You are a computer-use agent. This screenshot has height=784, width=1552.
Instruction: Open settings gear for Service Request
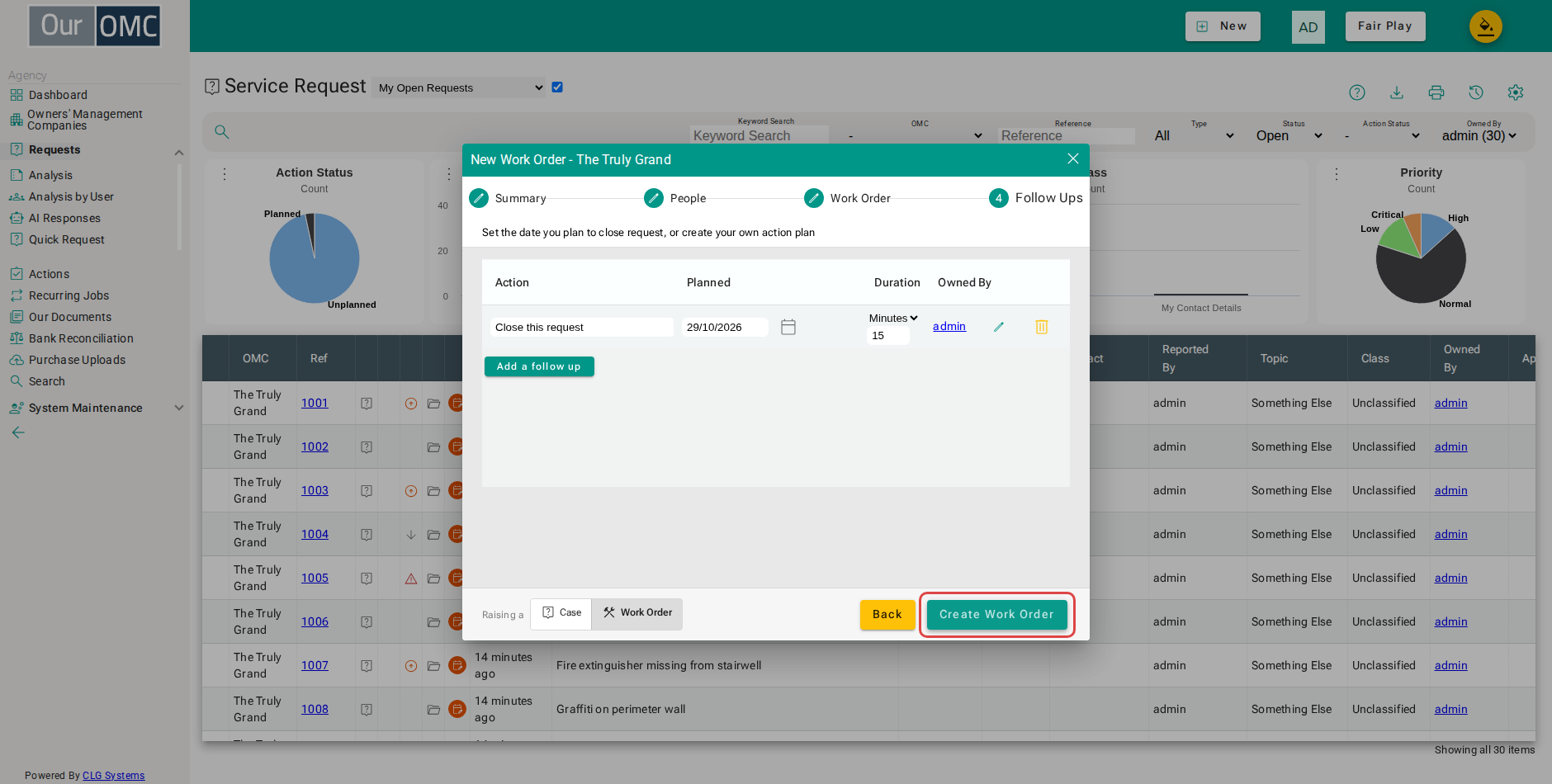pos(1516,92)
